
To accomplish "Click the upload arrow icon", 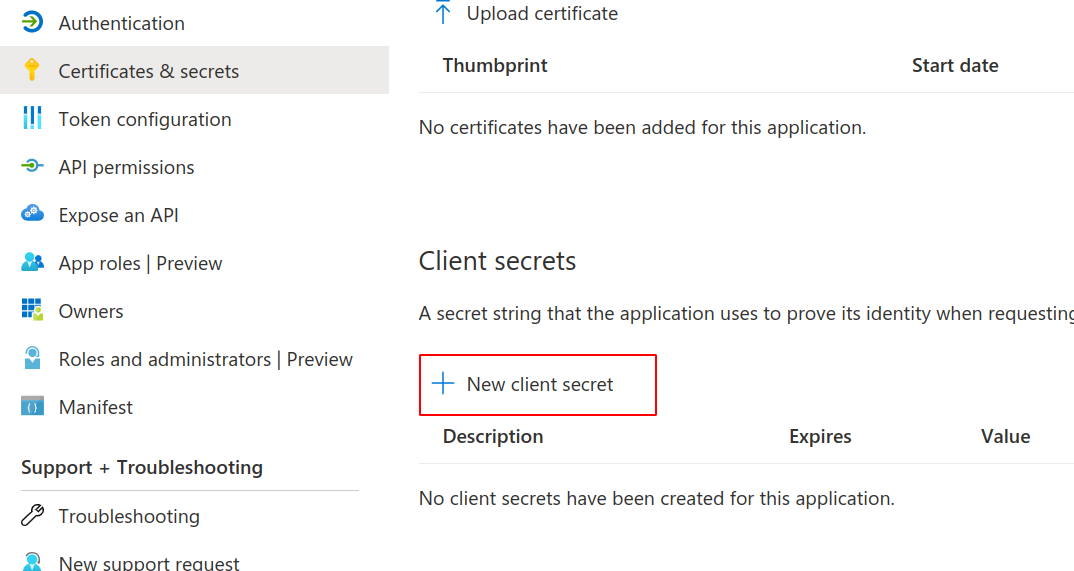I will click(442, 13).
